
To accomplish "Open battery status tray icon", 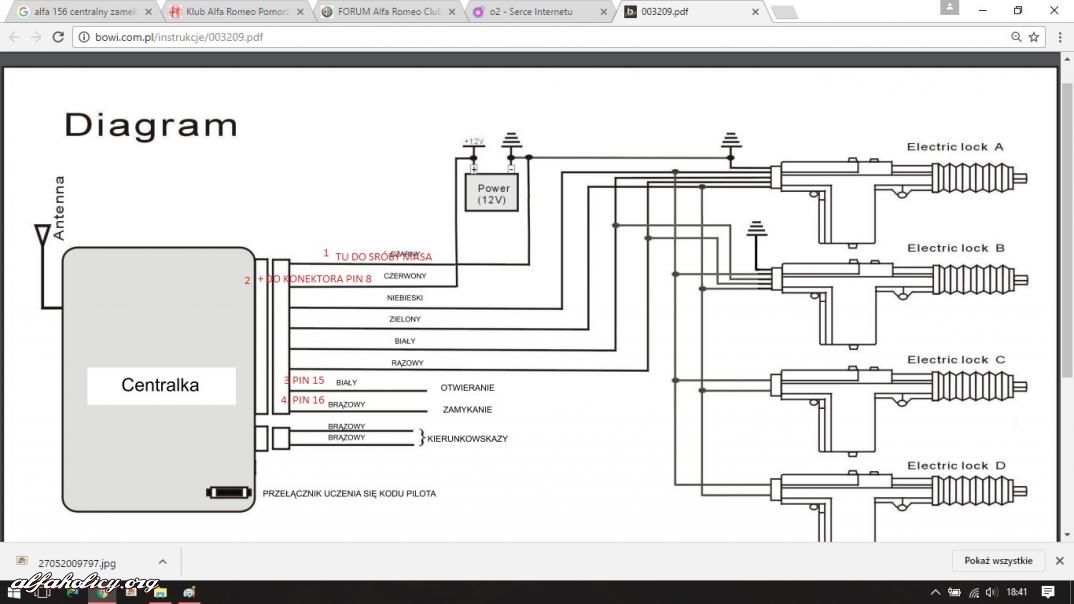I will (954, 592).
